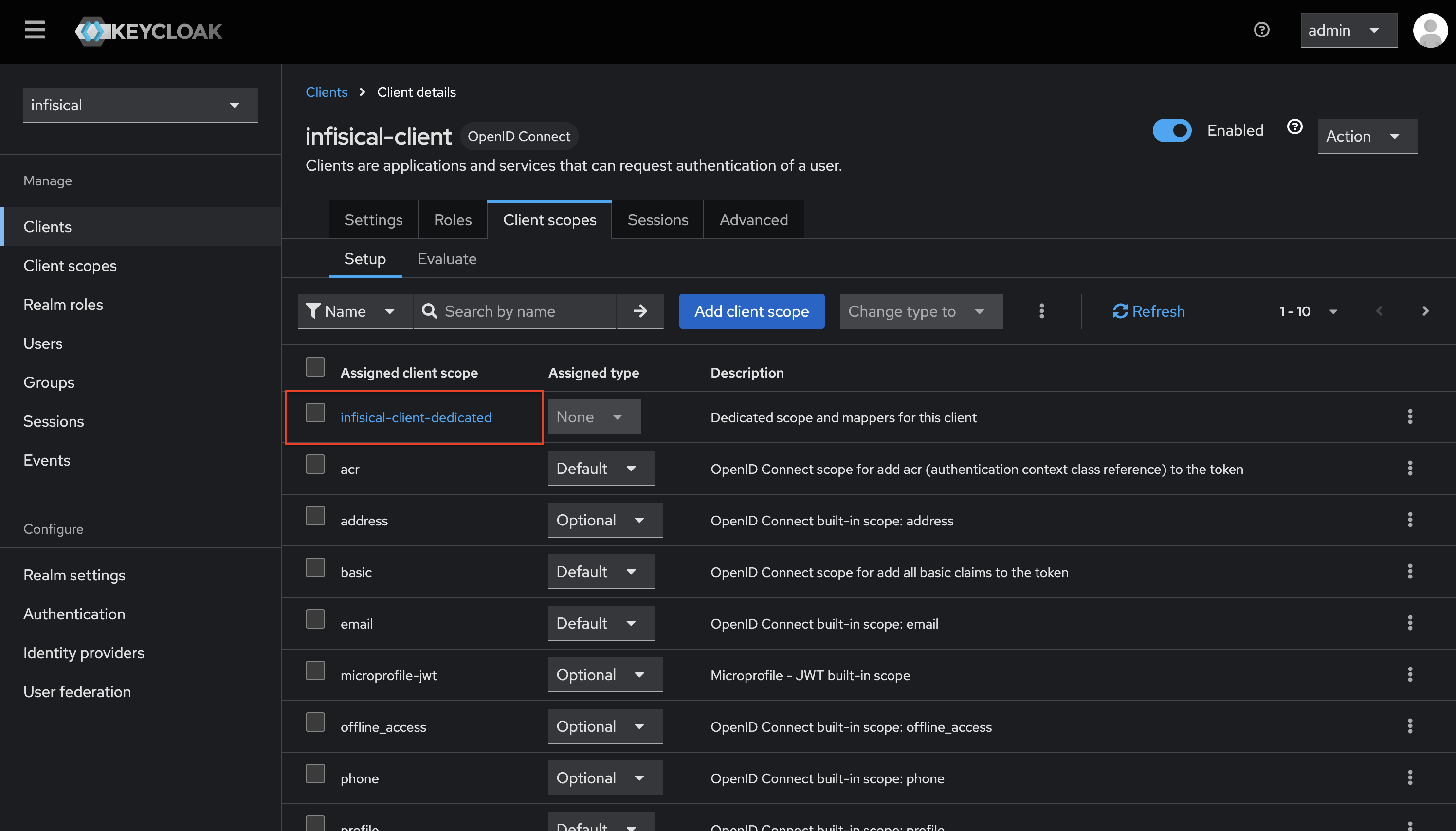Open the infisical-client-dedicated link
Image resolution: width=1456 pixels, height=831 pixels.
(x=416, y=417)
